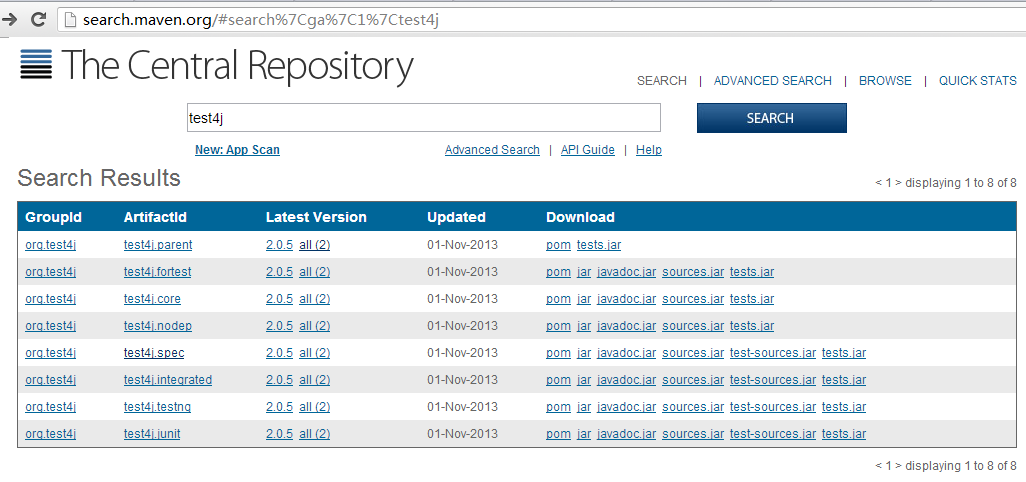Screen dimensions: 1026x482
Task: Click the Latest Version column header
Action: pyautogui.click(x=316, y=217)
